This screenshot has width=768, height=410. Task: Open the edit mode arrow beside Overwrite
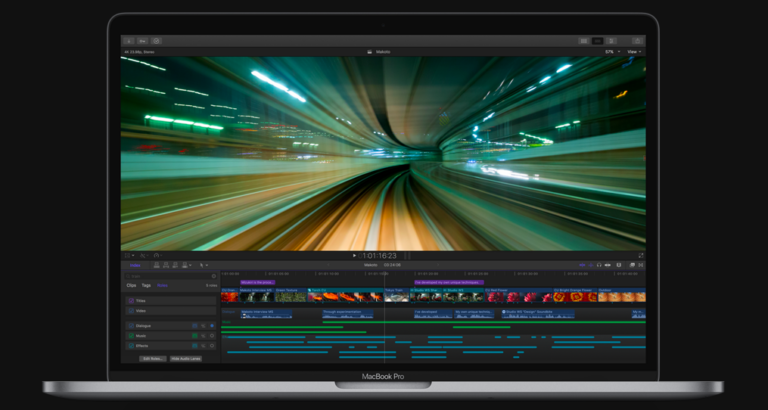click(191, 265)
